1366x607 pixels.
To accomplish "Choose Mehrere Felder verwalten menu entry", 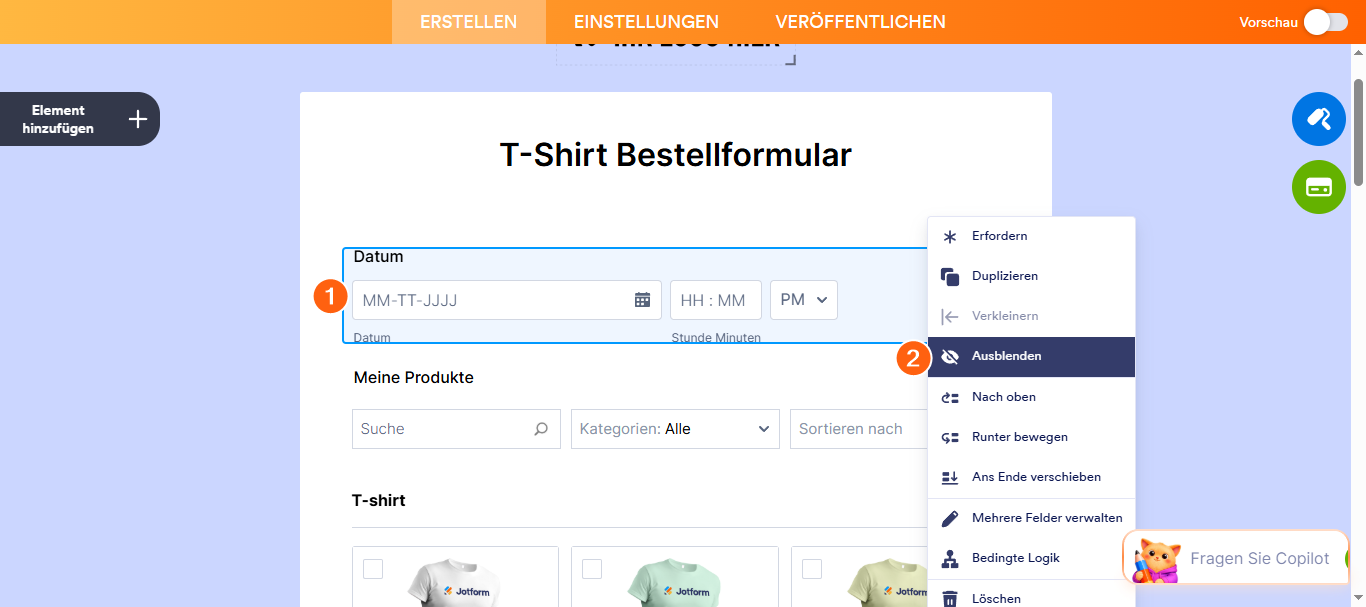I will (x=1031, y=518).
